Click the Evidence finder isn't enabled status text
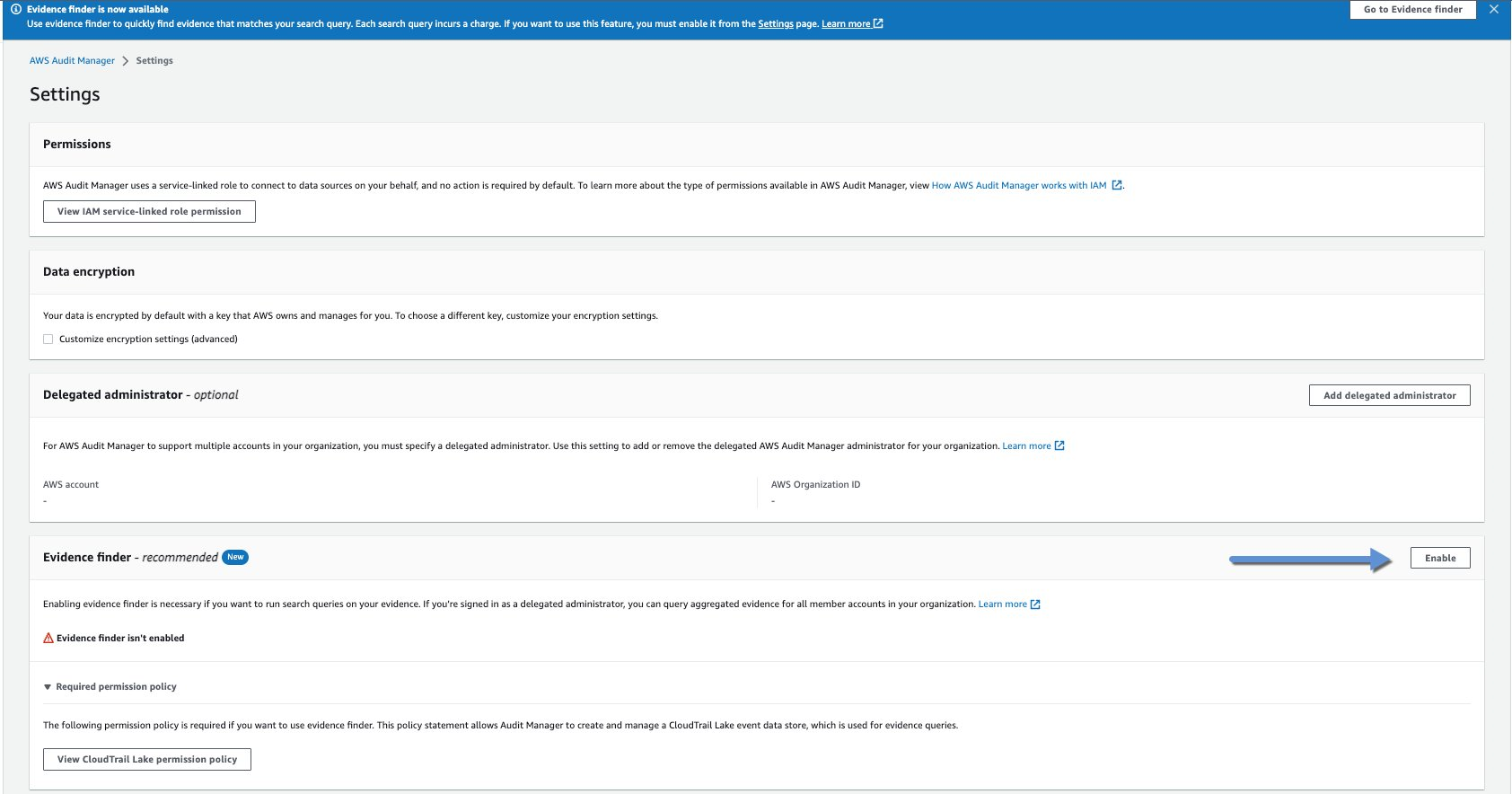1512x794 pixels. [120, 639]
